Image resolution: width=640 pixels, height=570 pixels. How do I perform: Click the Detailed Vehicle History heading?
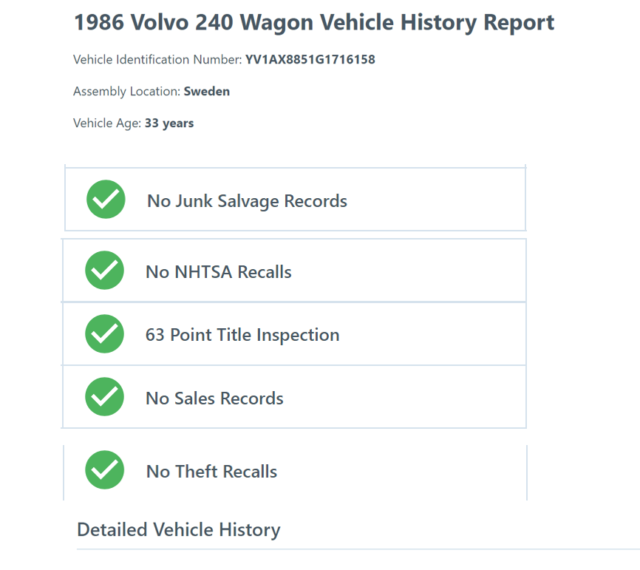(x=178, y=530)
